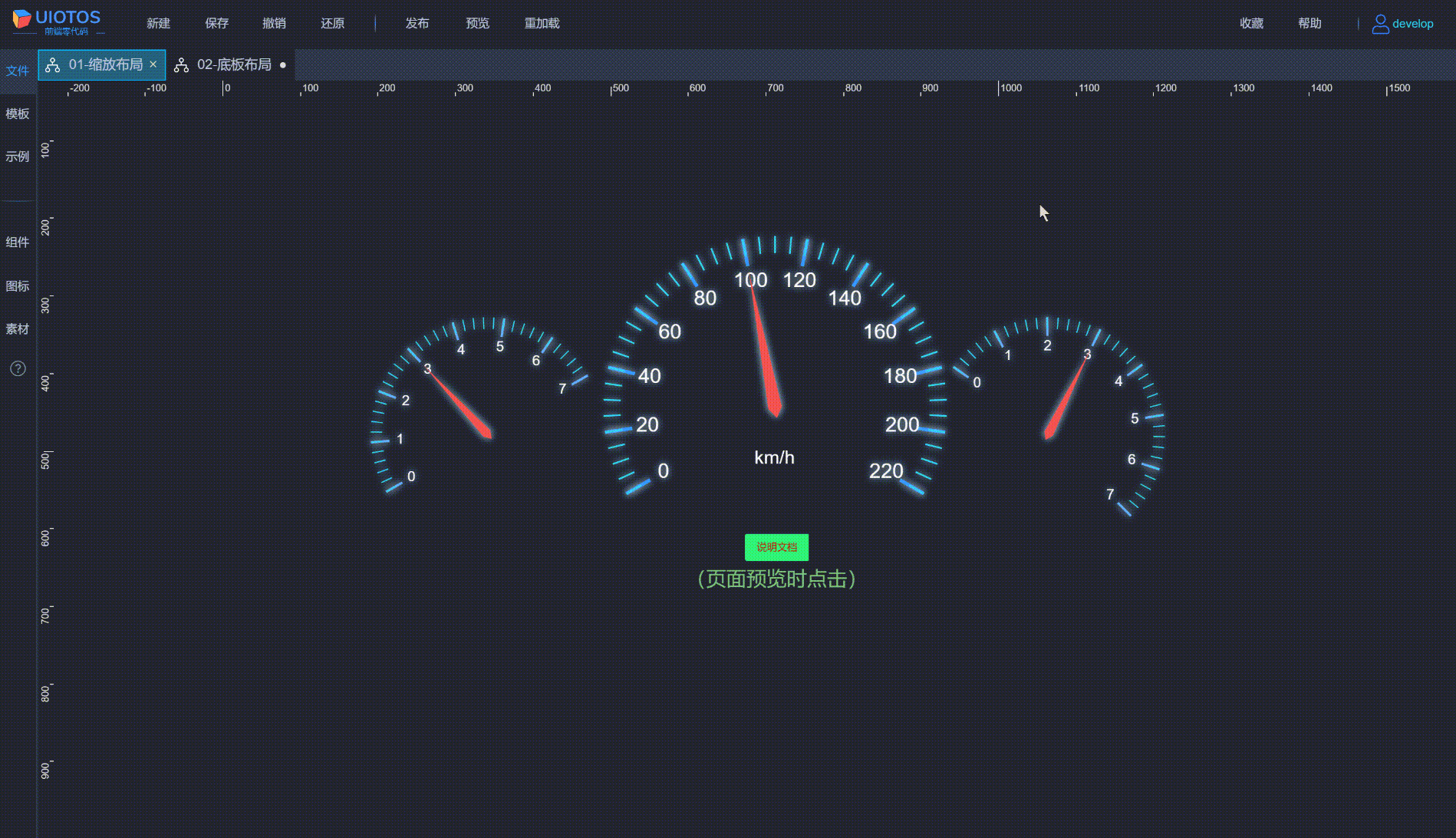Viewport: 1456px width, 838px height.
Task: Open the help question mark icon in sidebar
Action: 18,369
